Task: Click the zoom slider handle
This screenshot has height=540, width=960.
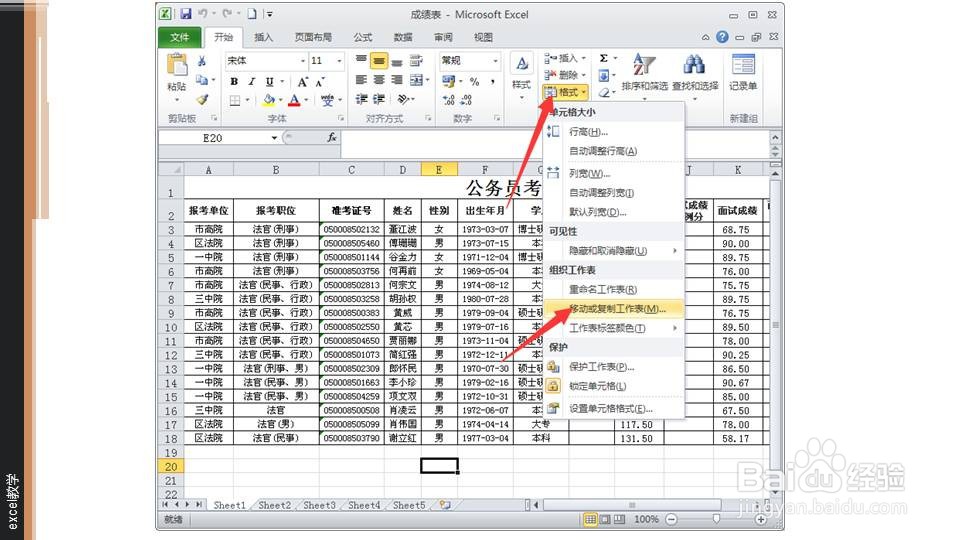Action: click(x=716, y=519)
